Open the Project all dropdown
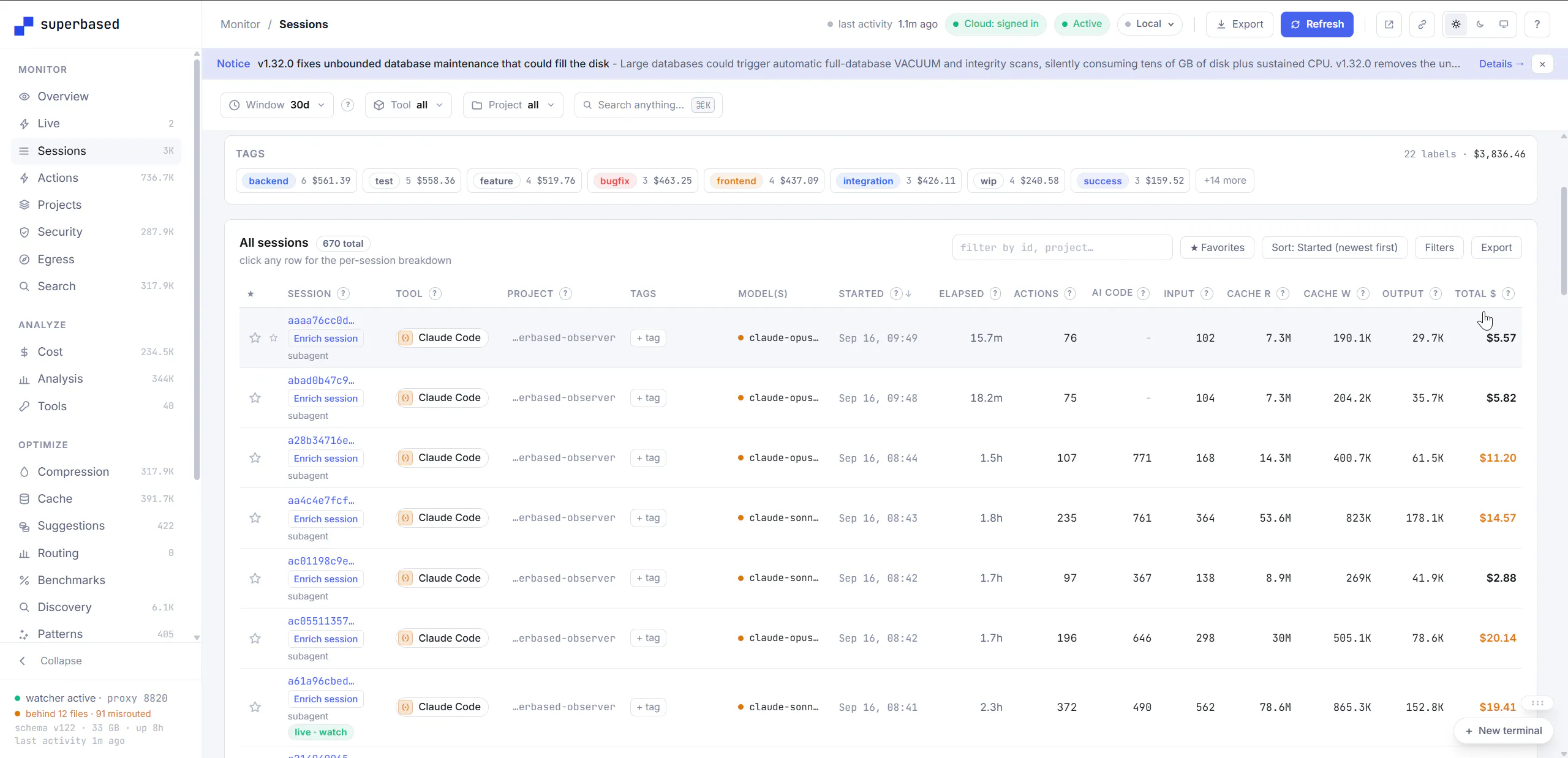 513,105
